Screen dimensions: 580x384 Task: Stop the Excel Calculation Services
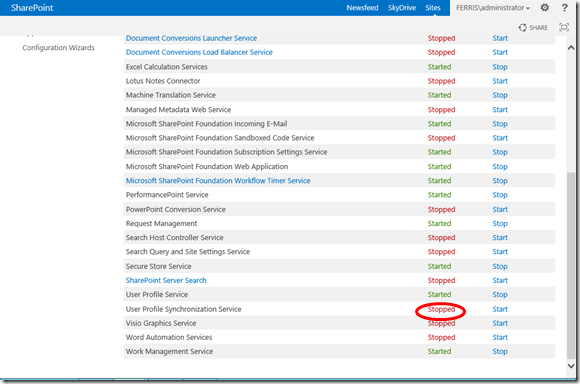tap(500, 67)
